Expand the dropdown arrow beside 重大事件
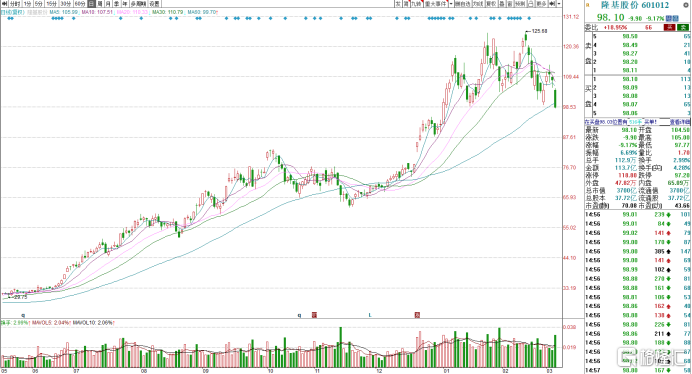The image size is (692, 374). [x=451, y=4]
